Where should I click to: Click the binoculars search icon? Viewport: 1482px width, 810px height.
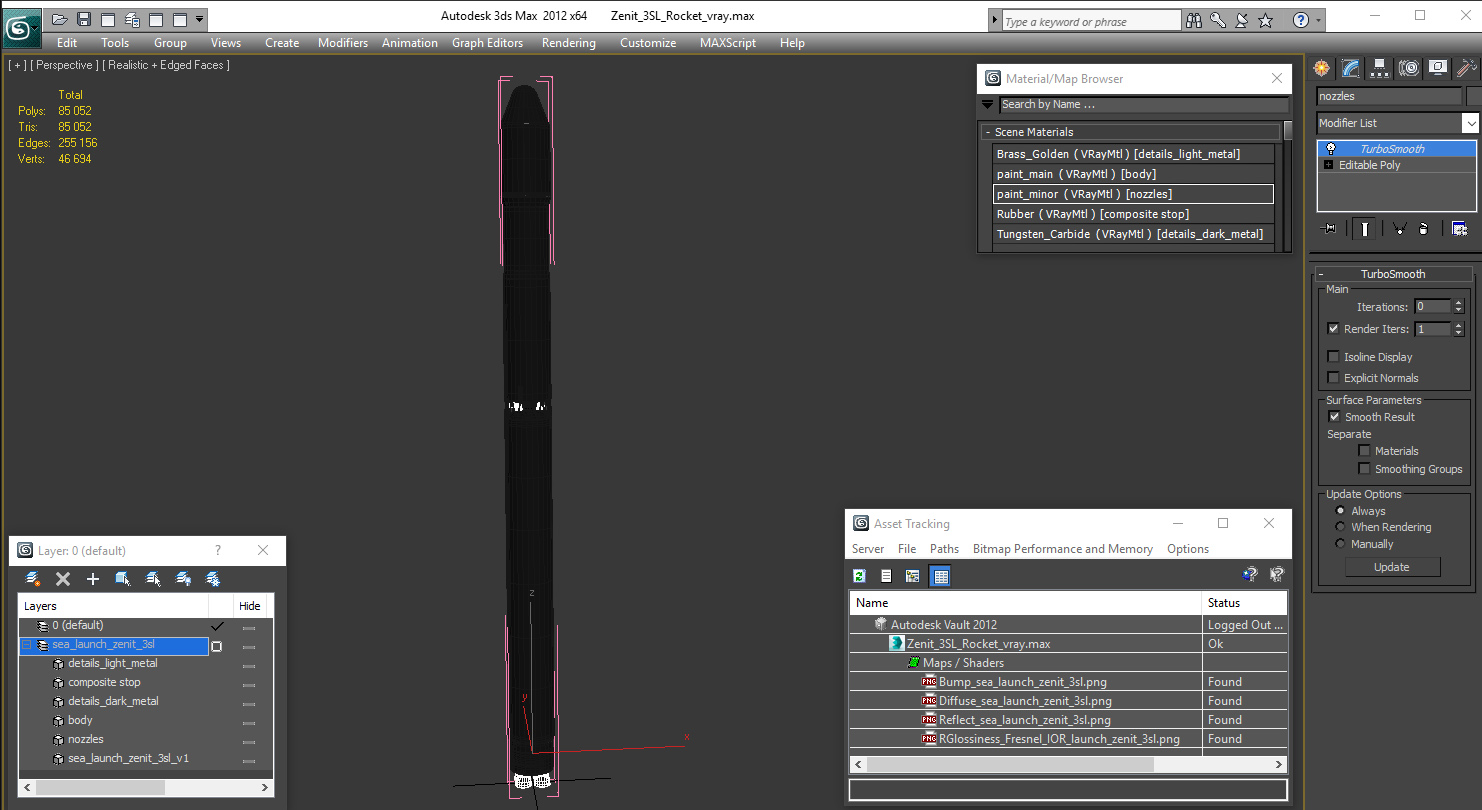pos(1193,20)
